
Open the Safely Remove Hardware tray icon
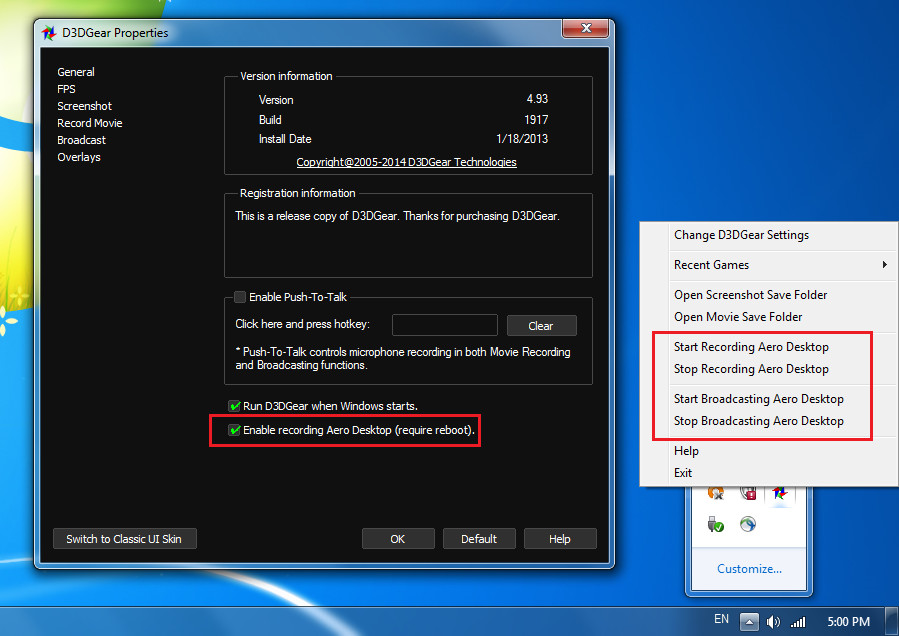pyautogui.click(x=714, y=523)
